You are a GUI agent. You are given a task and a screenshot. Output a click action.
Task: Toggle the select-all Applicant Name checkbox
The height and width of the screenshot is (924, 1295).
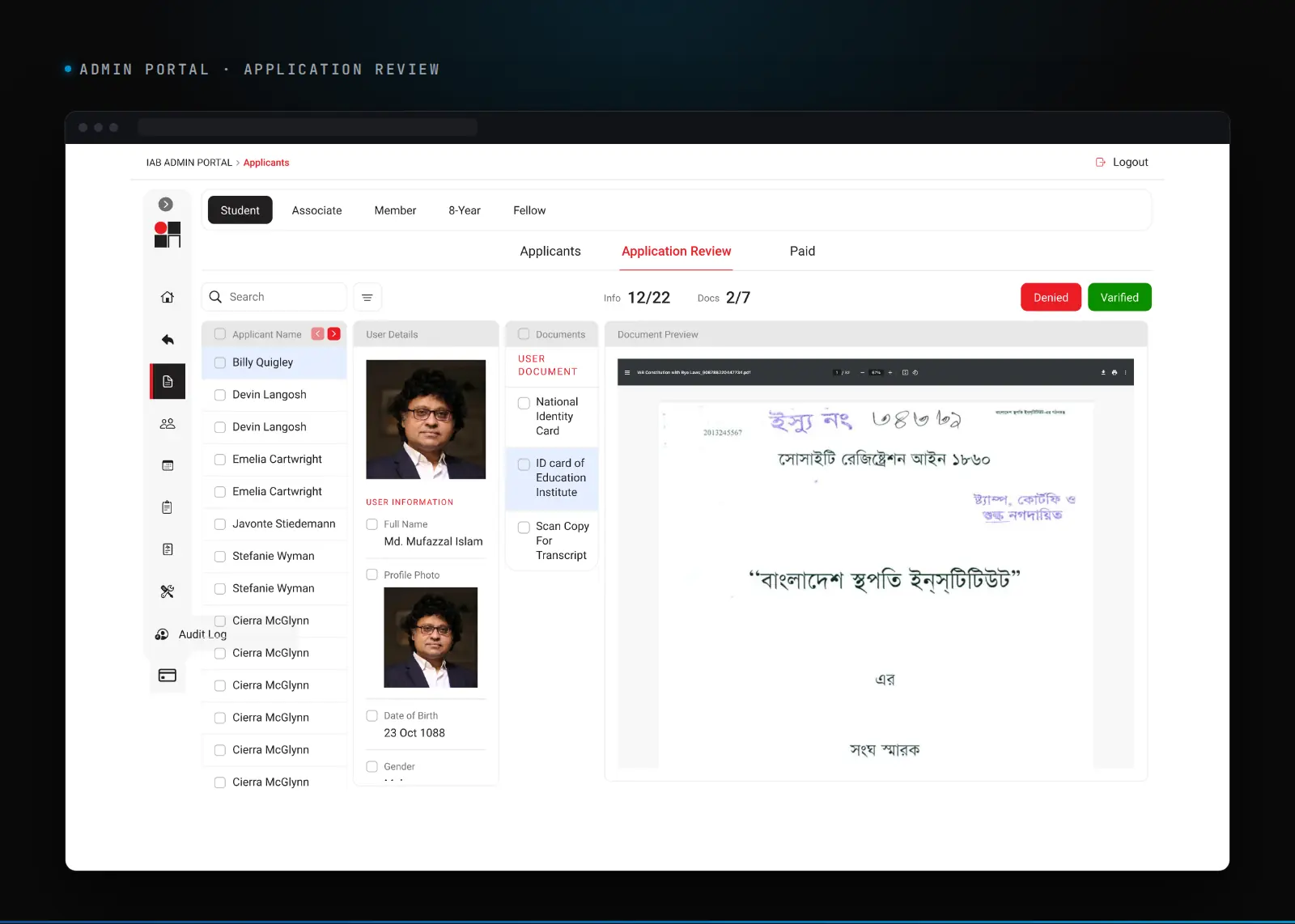click(x=220, y=334)
